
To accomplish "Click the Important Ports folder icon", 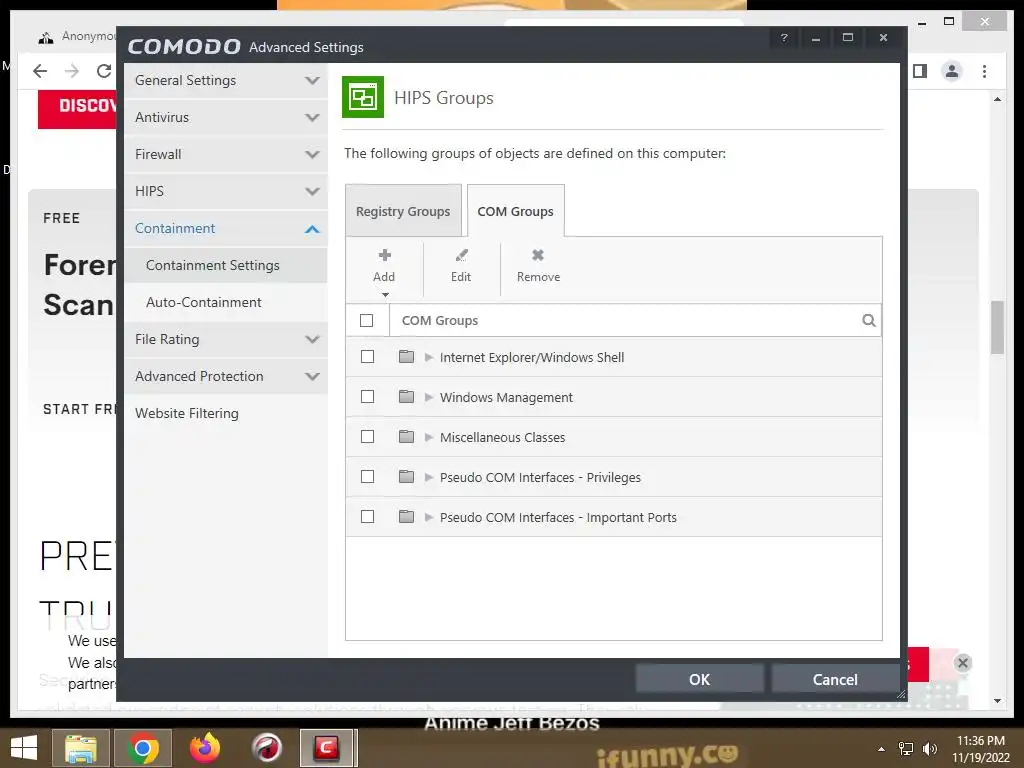I will (x=406, y=517).
